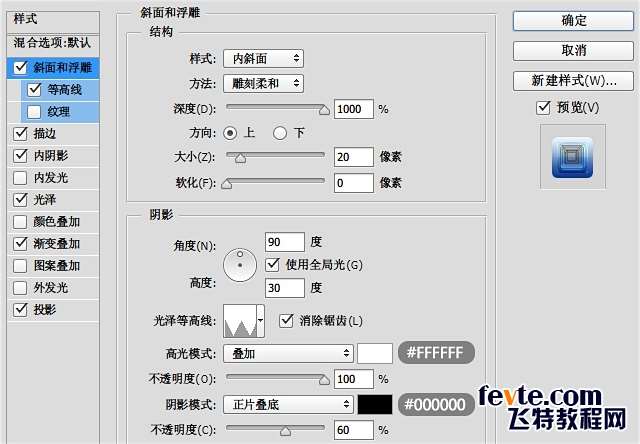
Task: Click the 软化 input field with 0
Action: 353,183
